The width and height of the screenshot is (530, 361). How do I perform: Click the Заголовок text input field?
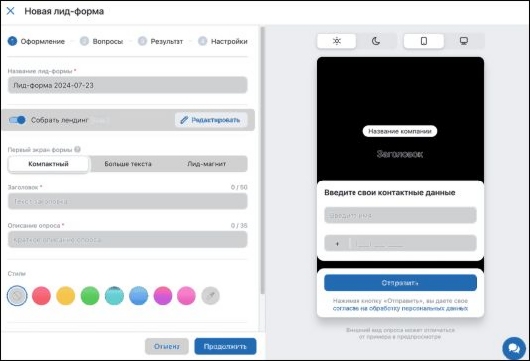pos(128,201)
